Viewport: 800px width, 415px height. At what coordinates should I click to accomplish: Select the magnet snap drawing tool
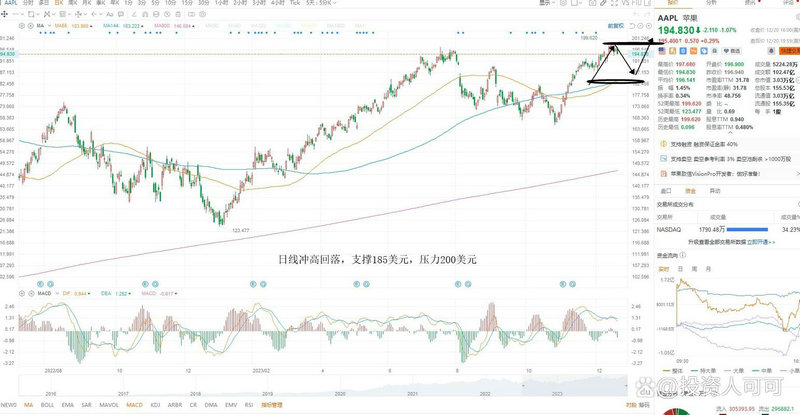(145, 14)
